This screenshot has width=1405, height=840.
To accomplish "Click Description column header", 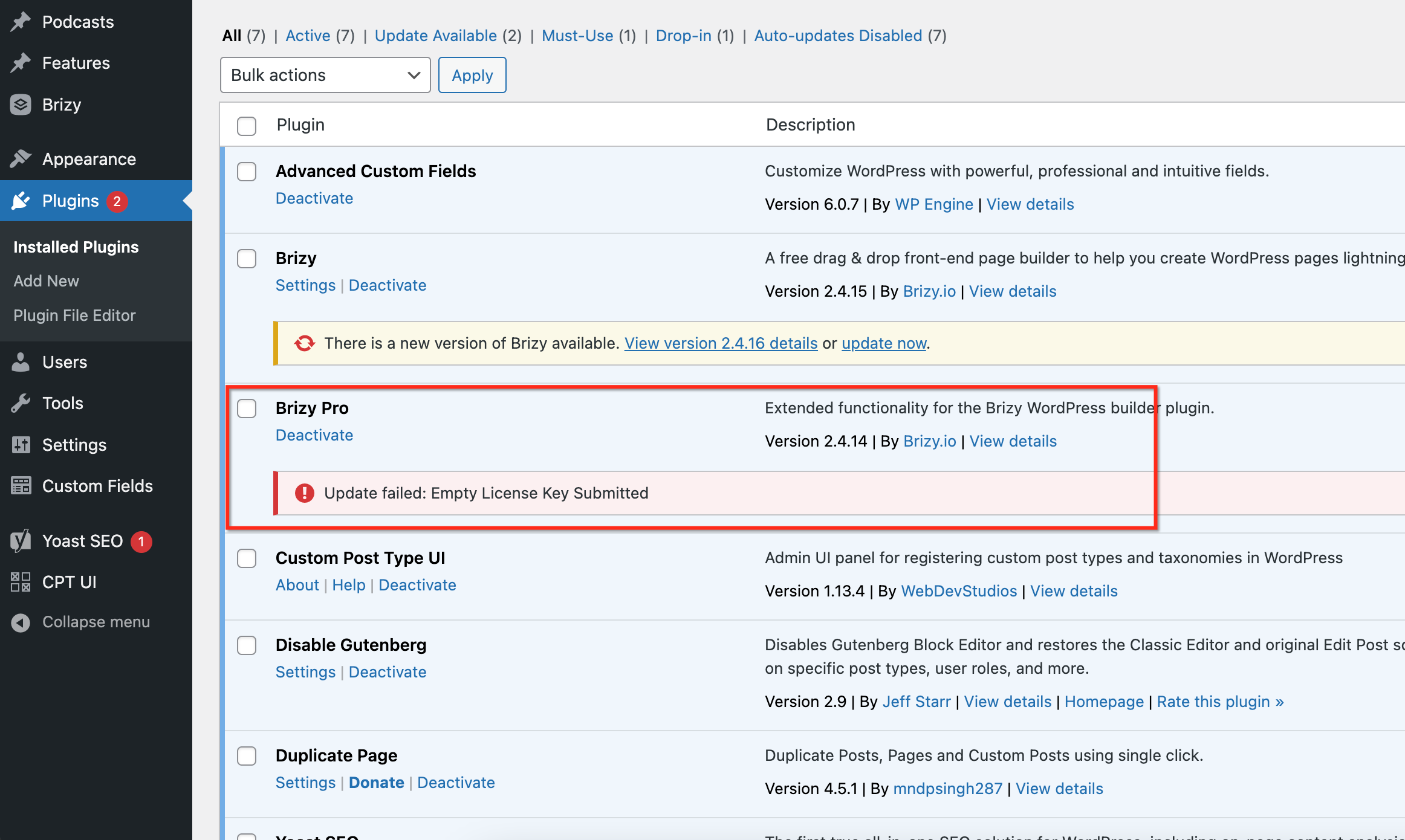I will tap(810, 124).
